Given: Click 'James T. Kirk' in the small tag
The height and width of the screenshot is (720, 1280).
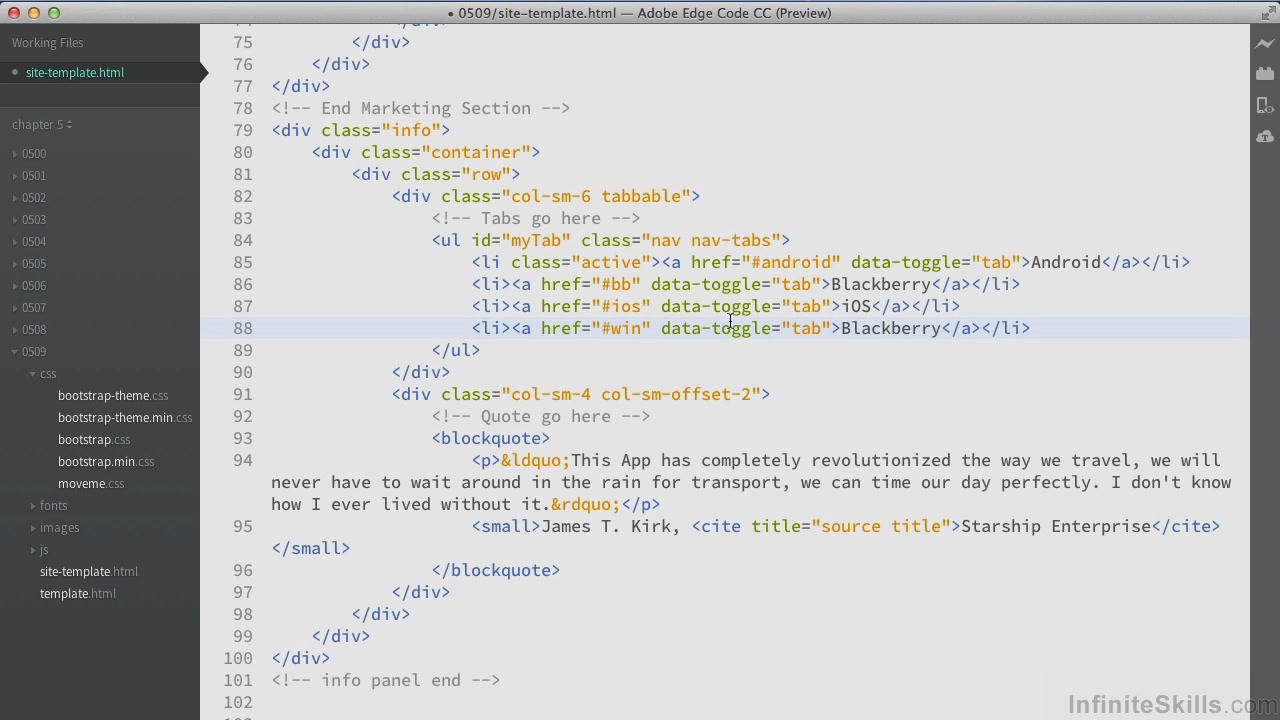Looking at the screenshot, I should click(x=606, y=526).
